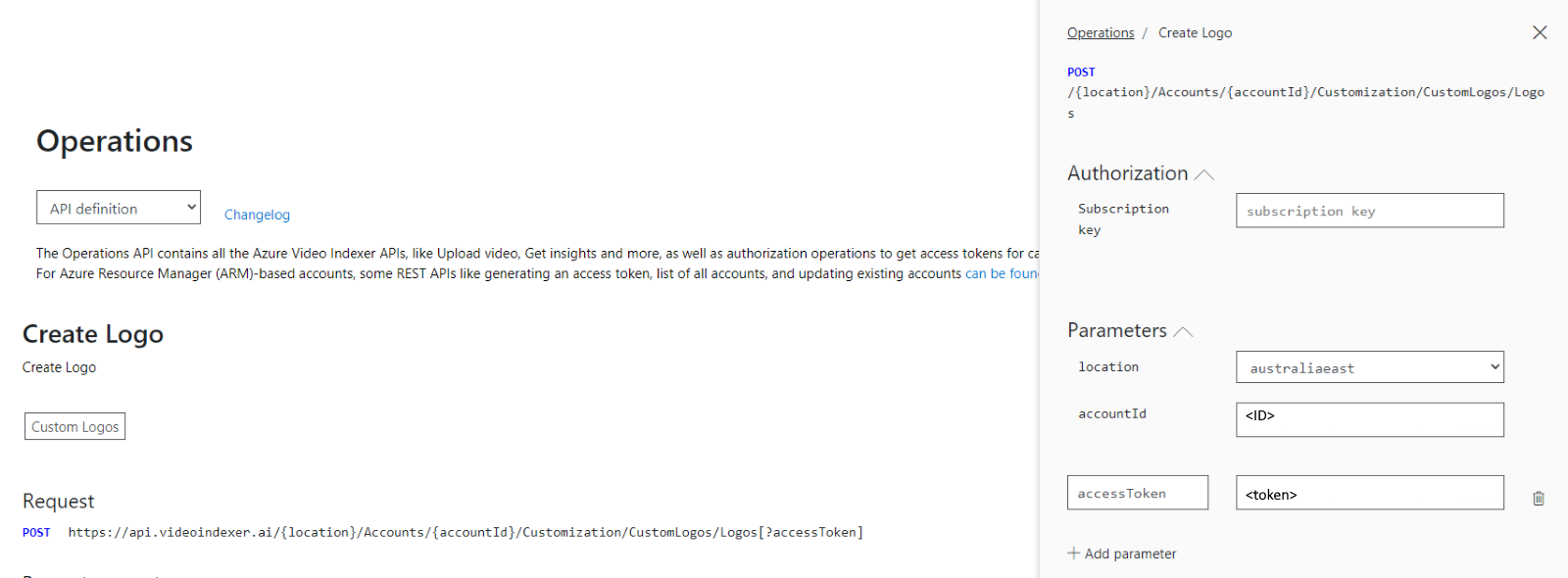Click into the accountId value field
1568x578 pixels.
point(1370,419)
